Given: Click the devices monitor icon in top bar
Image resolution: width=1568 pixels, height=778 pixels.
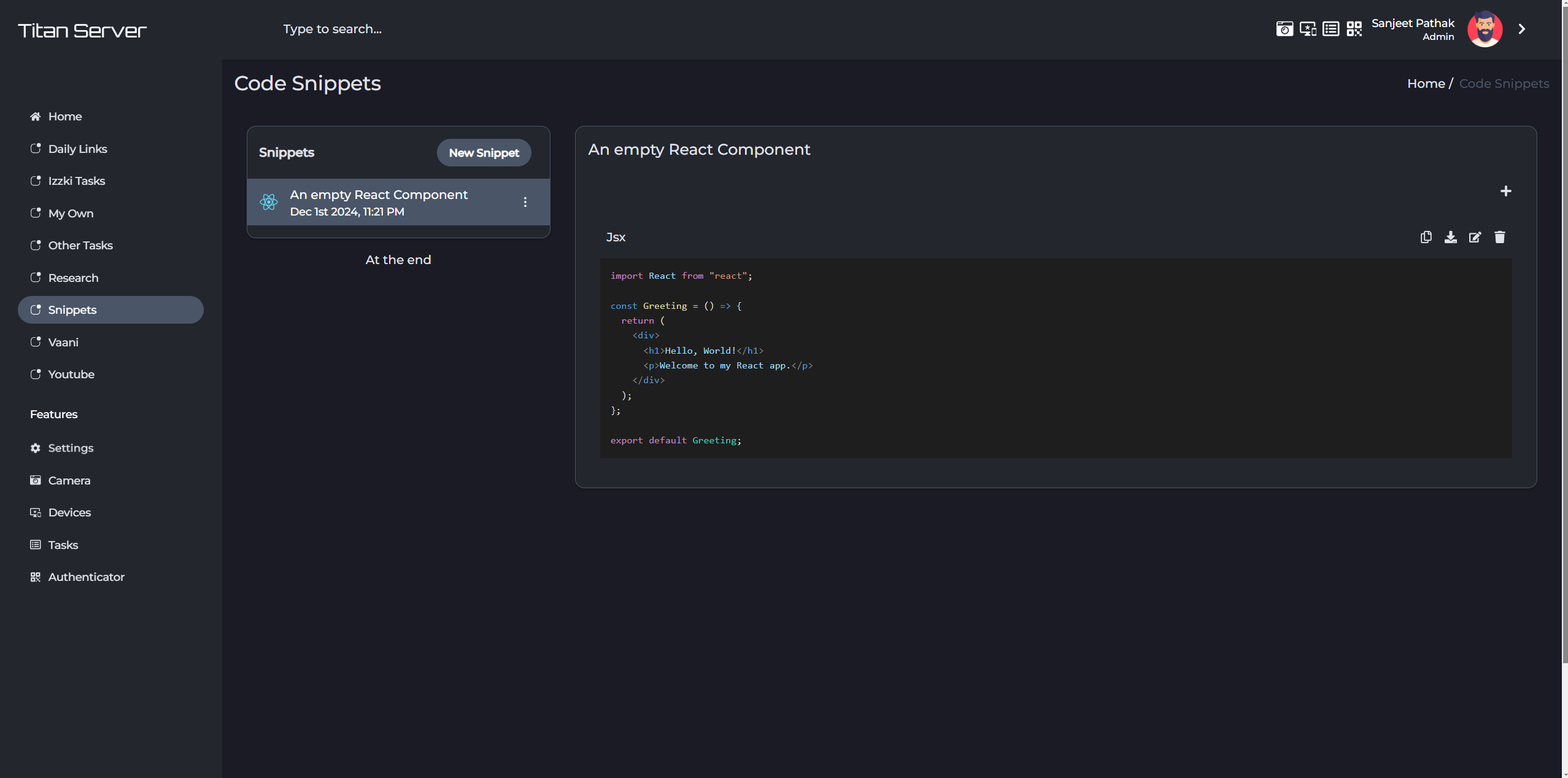Looking at the screenshot, I should [x=1308, y=29].
